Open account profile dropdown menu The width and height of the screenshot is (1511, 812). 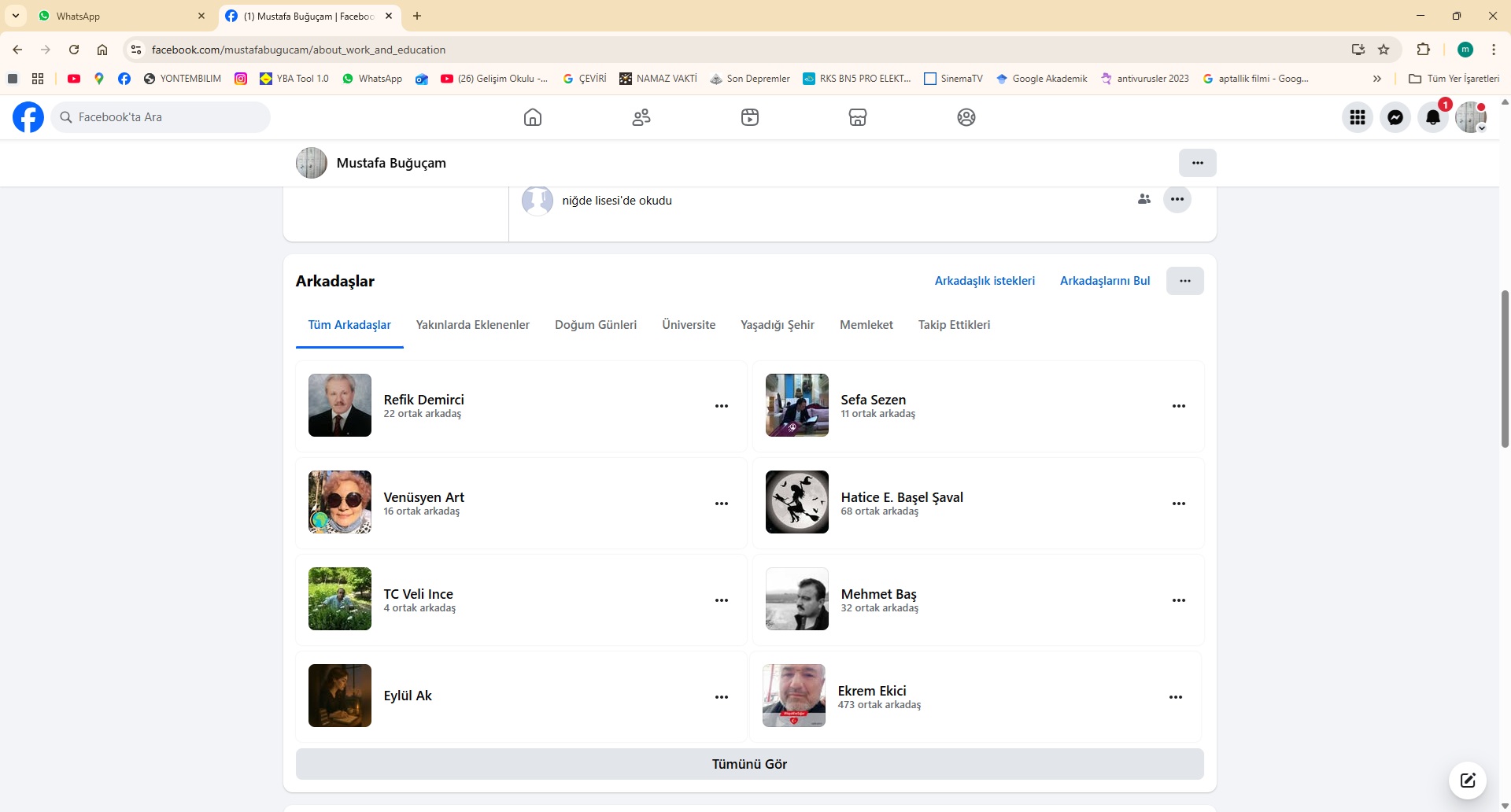[1471, 117]
